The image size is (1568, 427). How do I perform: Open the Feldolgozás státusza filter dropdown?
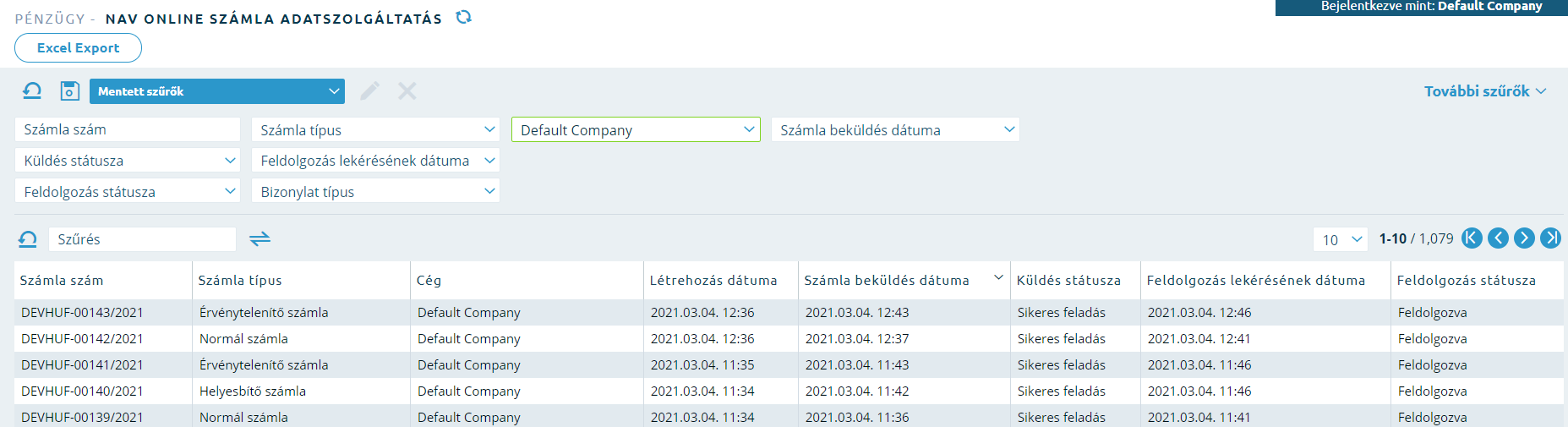(x=128, y=191)
